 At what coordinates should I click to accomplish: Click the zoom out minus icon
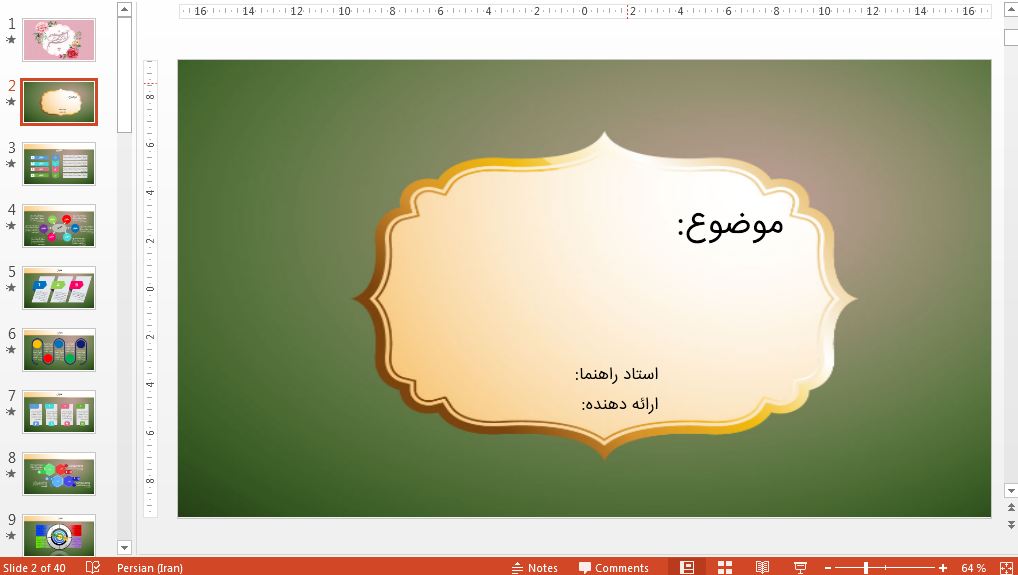828,567
